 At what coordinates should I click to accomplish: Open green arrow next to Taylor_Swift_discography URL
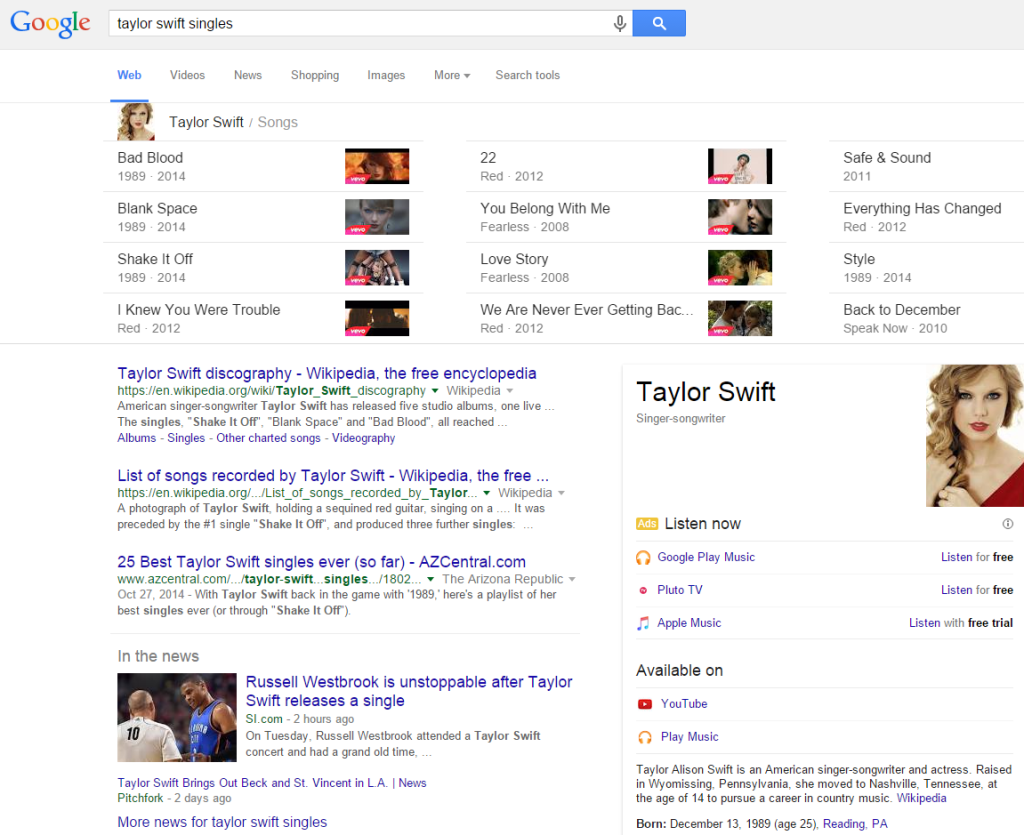[435, 391]
